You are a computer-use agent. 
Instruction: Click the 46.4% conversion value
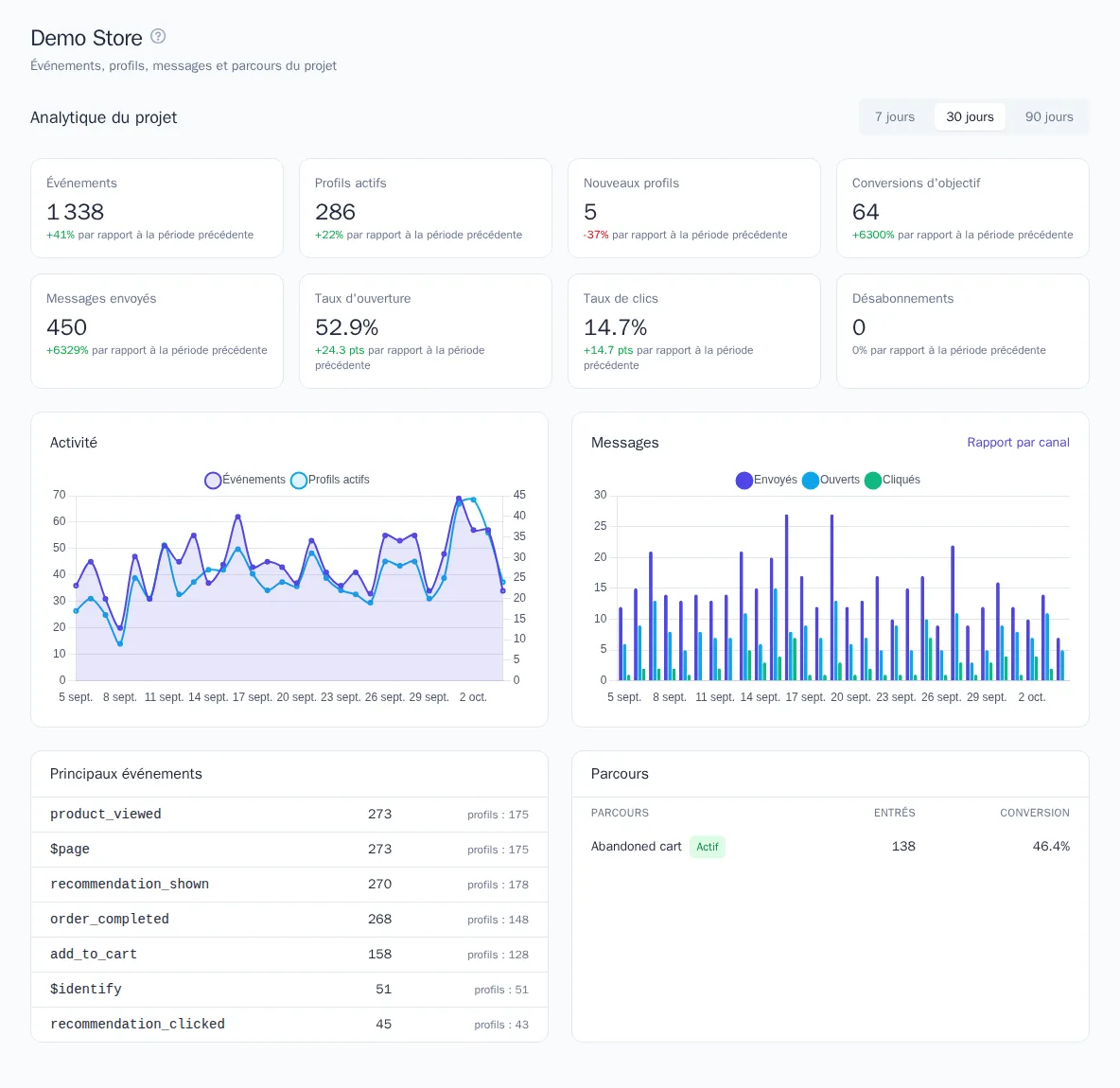pos(1051,847)
